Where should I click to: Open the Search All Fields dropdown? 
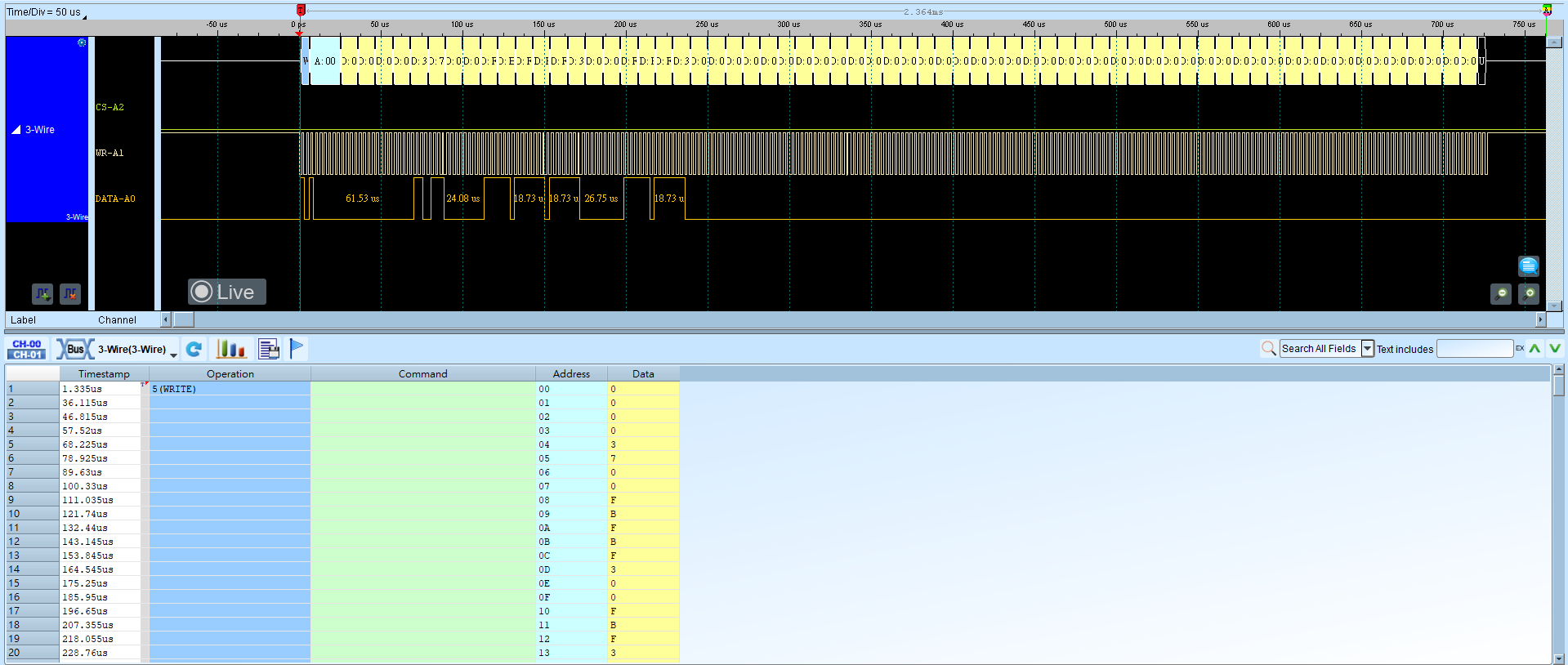1368,349
